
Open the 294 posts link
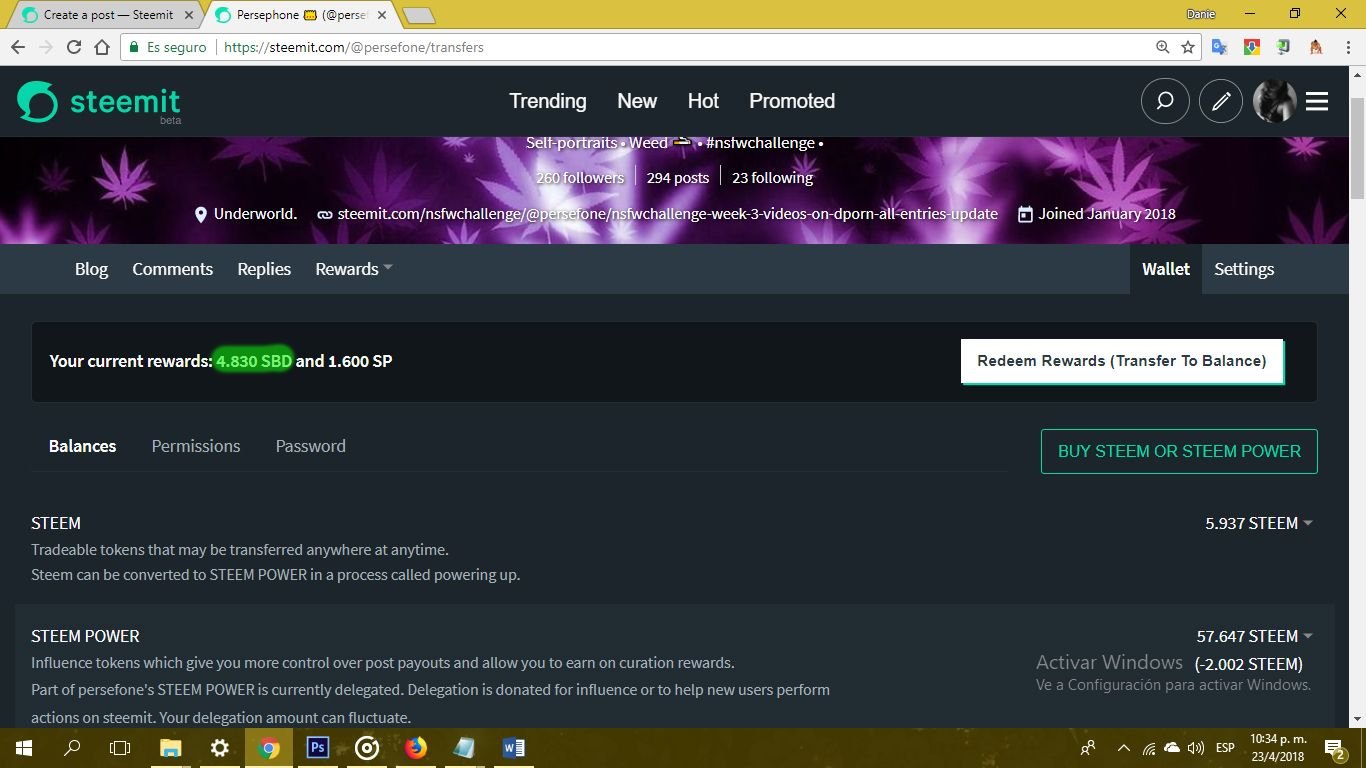pyautogui.click(x=678, y=178)
